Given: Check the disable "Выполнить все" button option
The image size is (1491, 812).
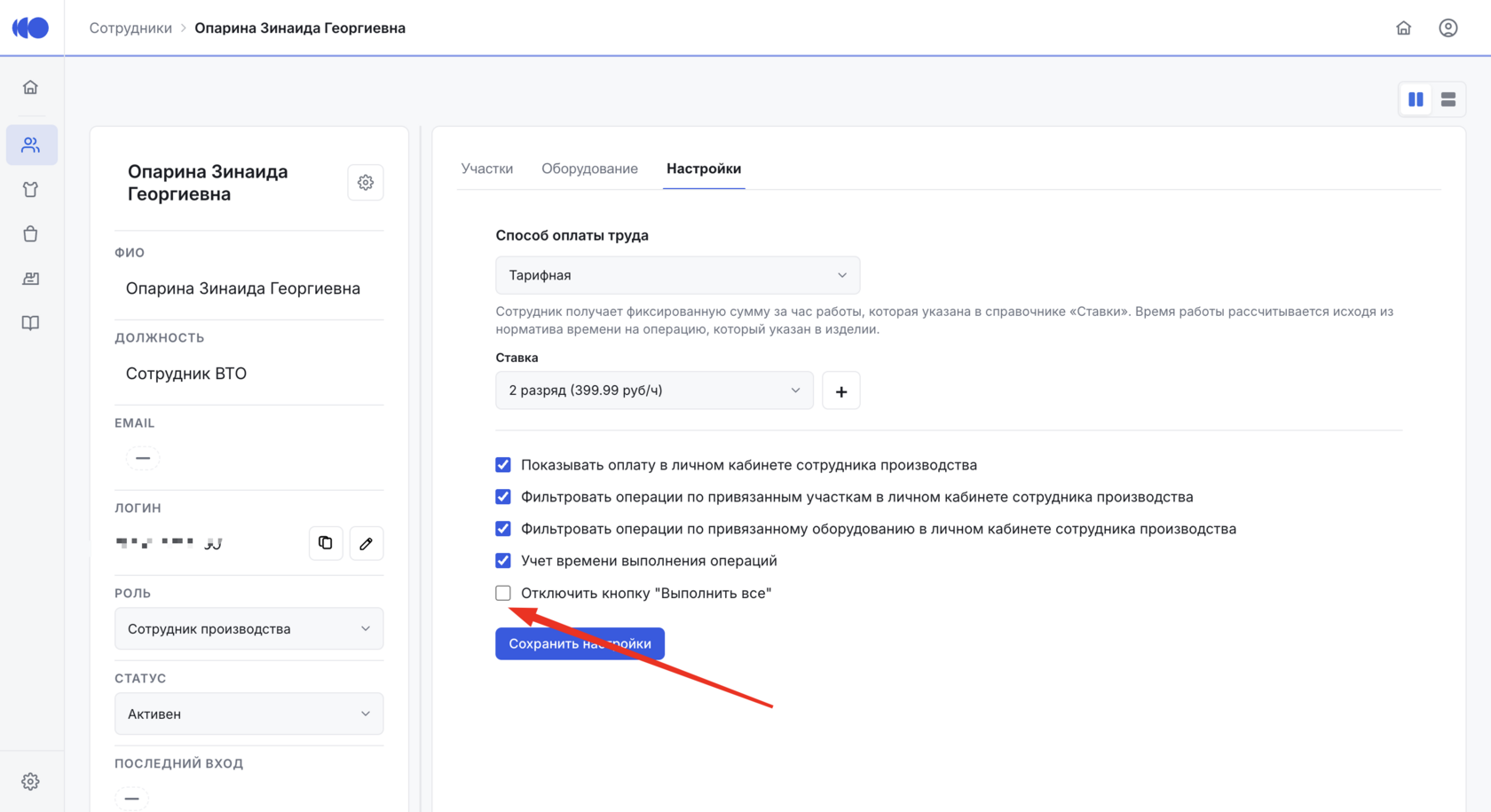Looking at the screenshot, I should click(503, 593).
